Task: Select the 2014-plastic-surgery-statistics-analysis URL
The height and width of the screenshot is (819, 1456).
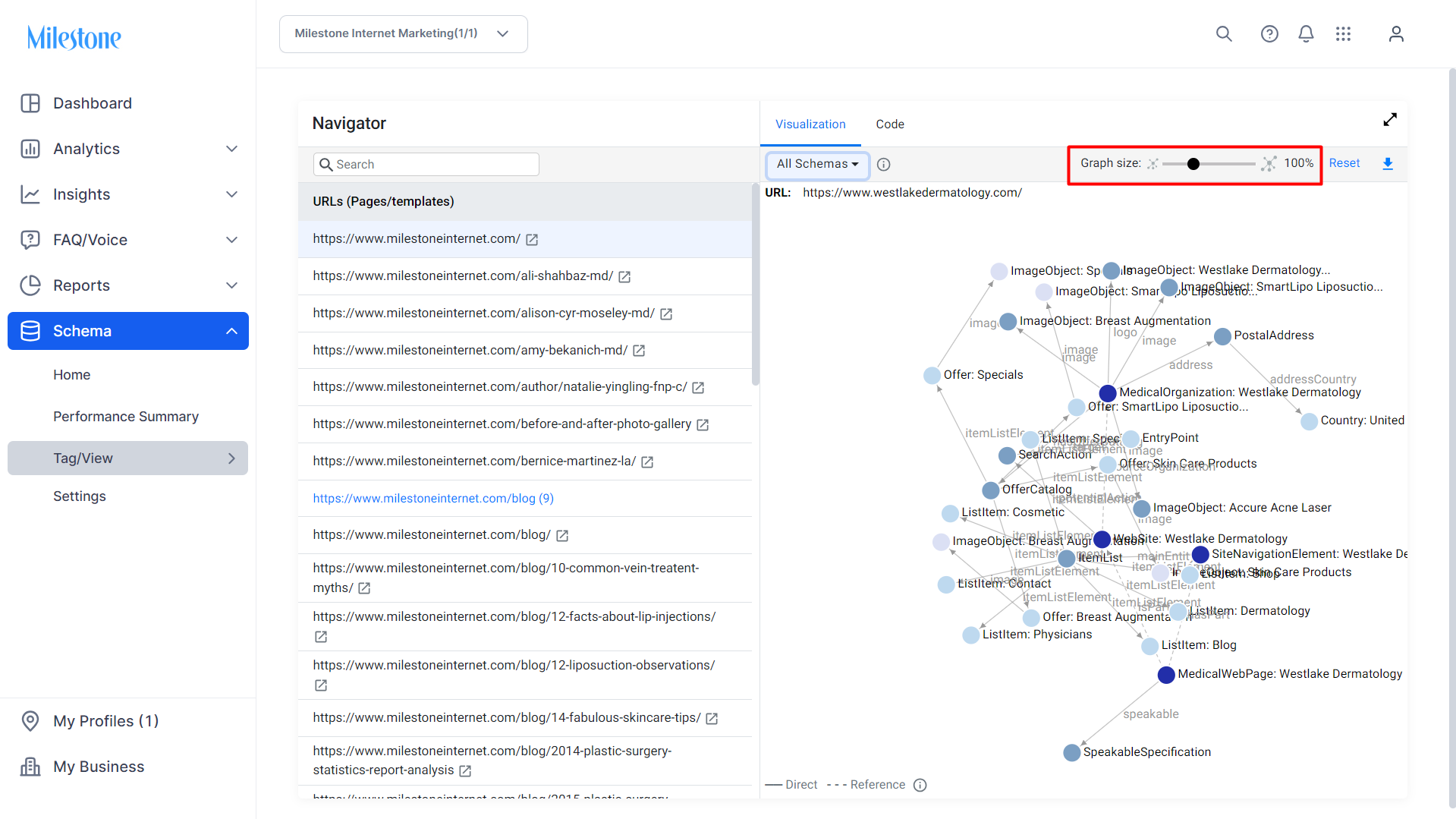Action: coord(492,761)
